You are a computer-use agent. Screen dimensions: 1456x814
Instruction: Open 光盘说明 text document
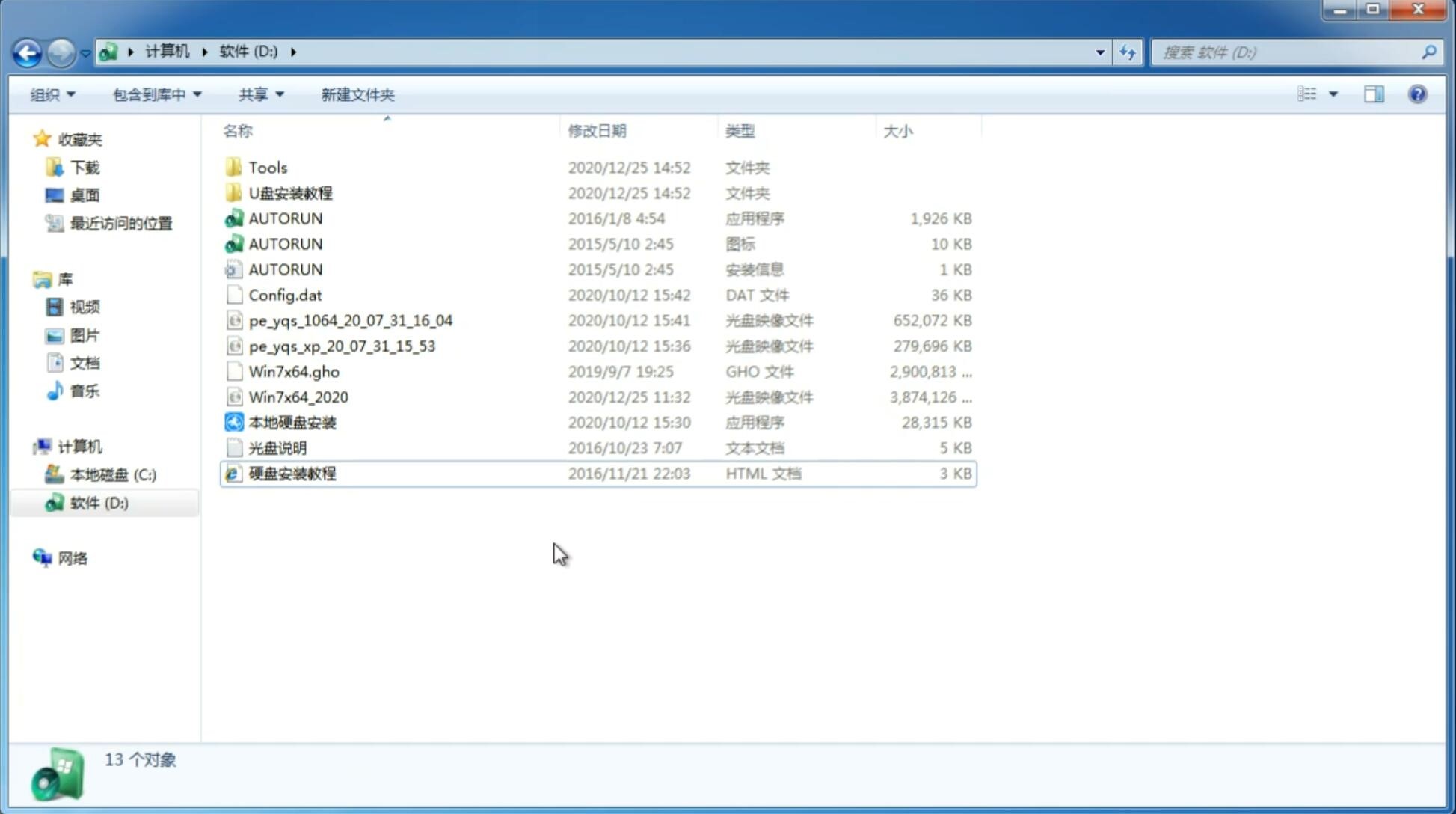[x=277, y=447]
